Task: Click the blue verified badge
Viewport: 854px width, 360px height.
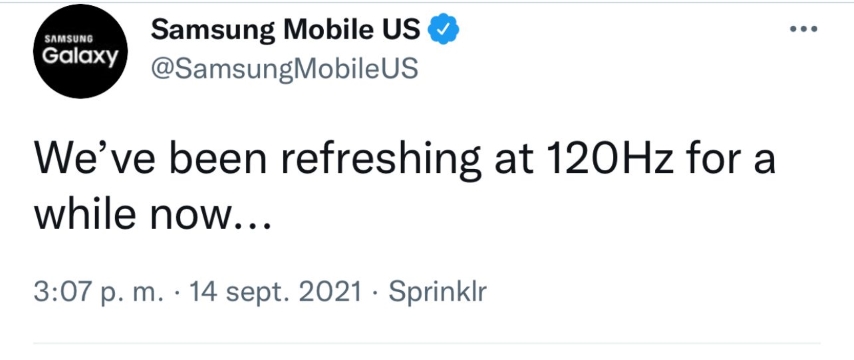Action: coord(444,29)
